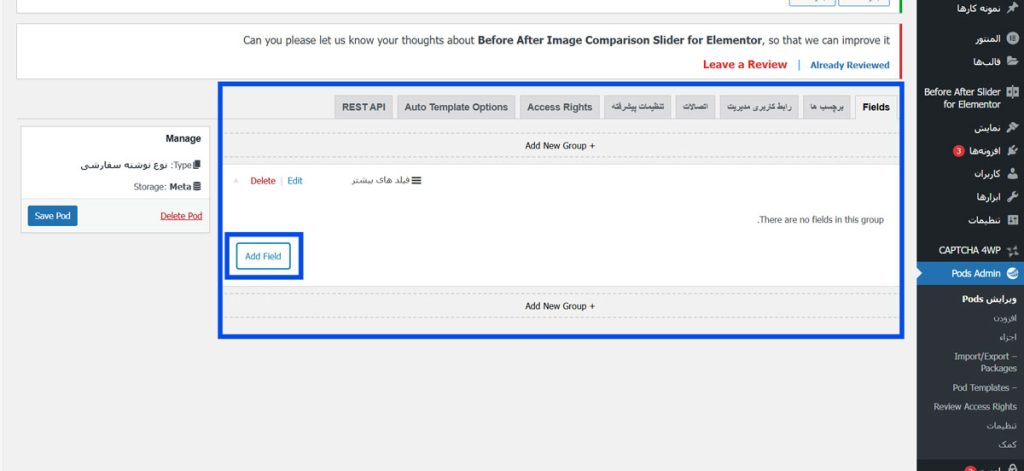
Task: Select the Access Rights tab
Action: tap(559, 107)
